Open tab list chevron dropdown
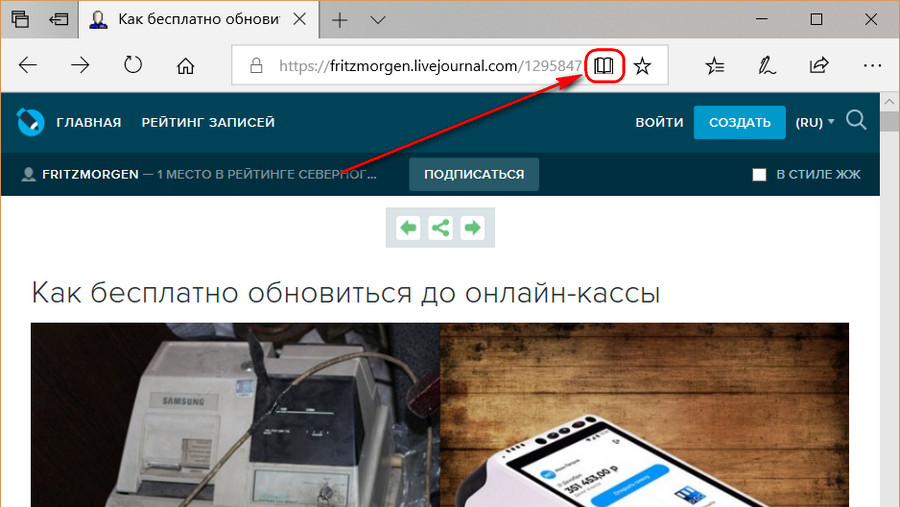Image resolution: width=900 pixels, height=507 pixels. coord(377,20)
